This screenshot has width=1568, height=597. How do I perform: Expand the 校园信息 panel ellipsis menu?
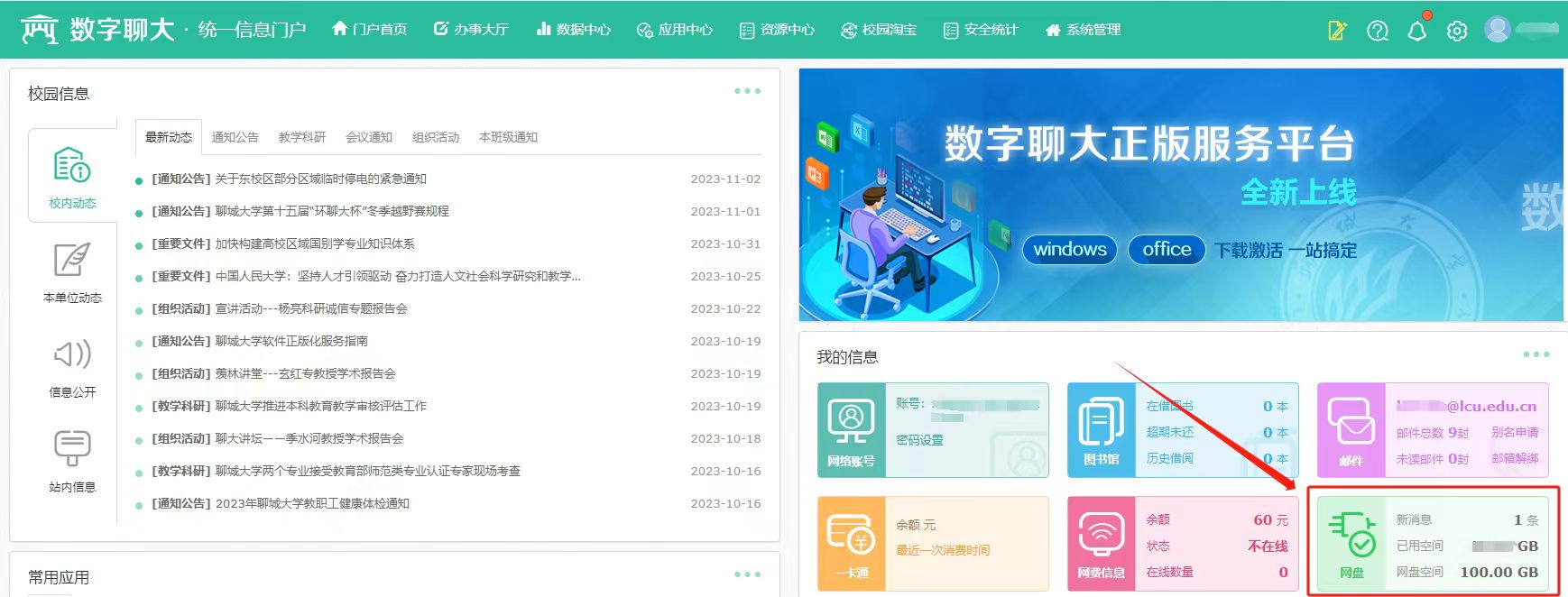click(747, 91)
